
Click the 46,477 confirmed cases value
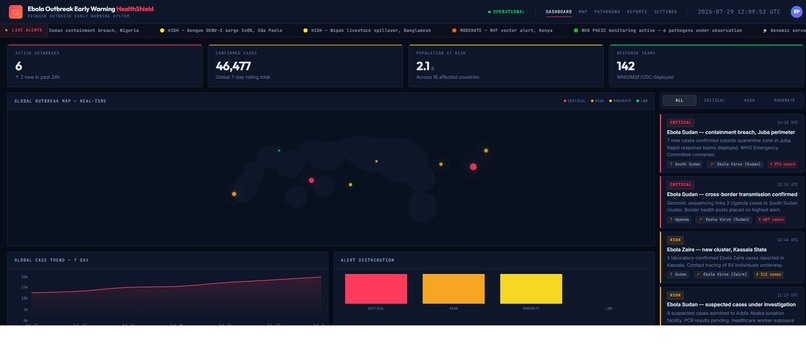coord(233,66)
